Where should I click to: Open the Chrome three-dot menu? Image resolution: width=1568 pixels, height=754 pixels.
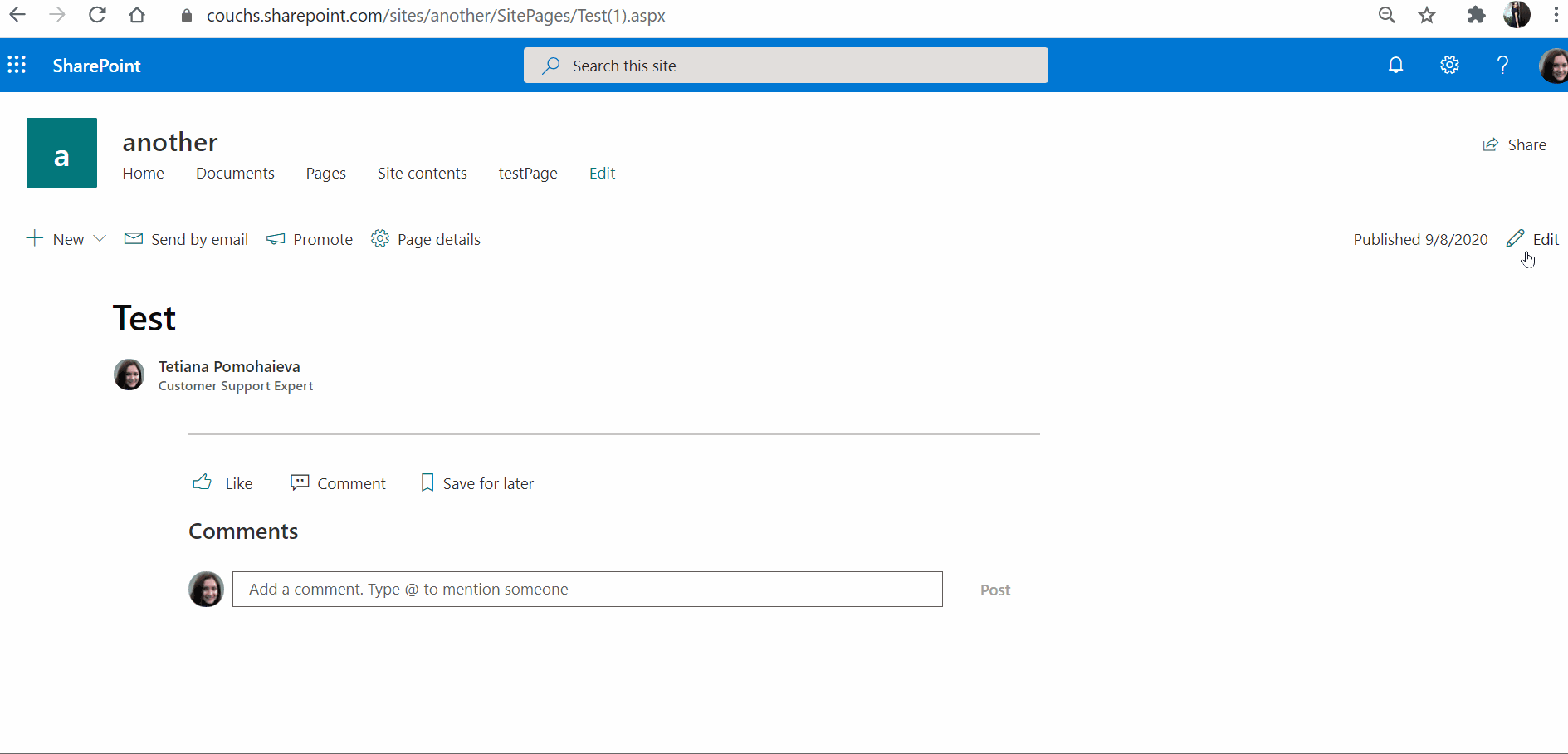click(1556, 15)
